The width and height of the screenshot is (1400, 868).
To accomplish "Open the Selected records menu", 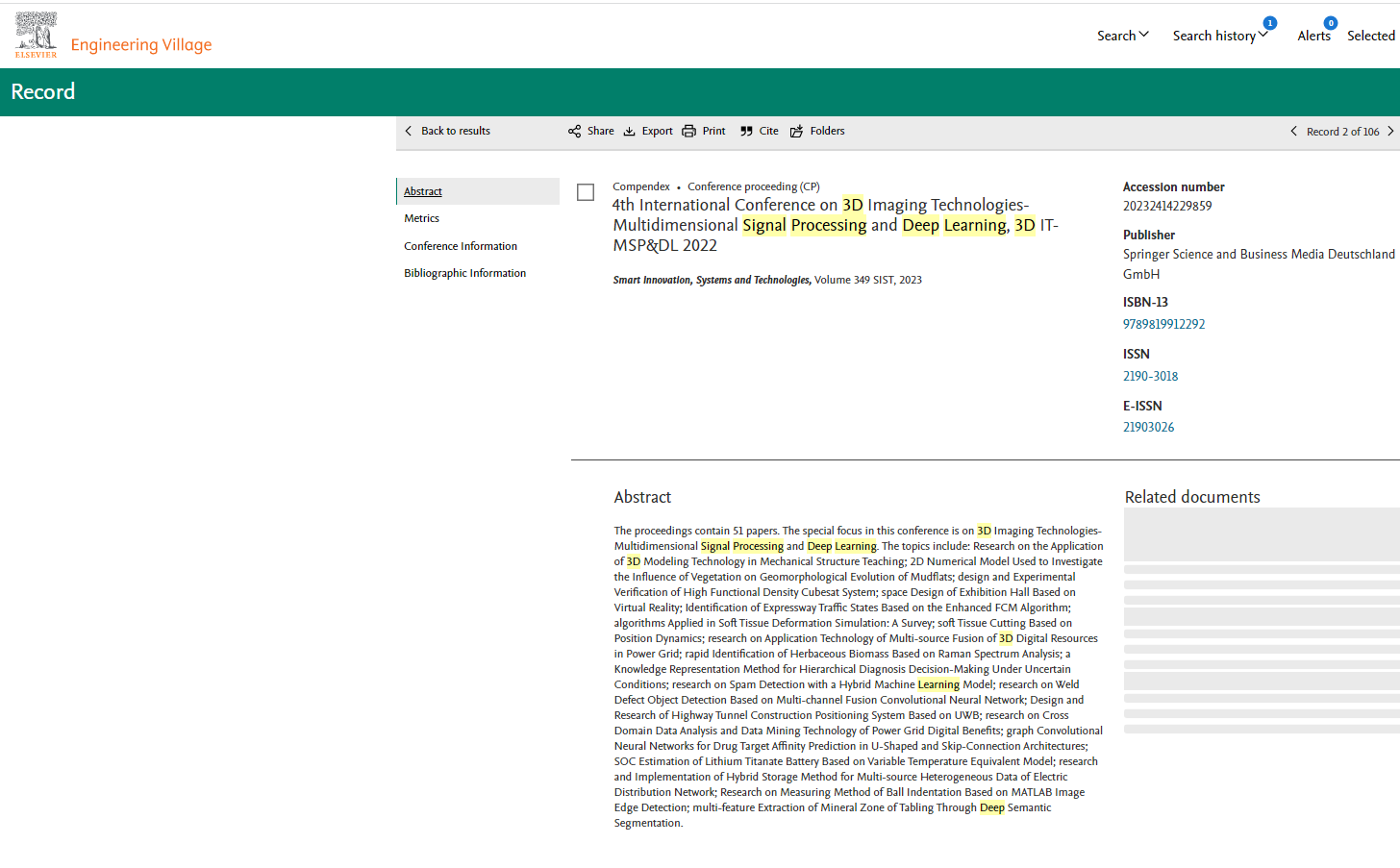I will click(x=1371, y=36).
